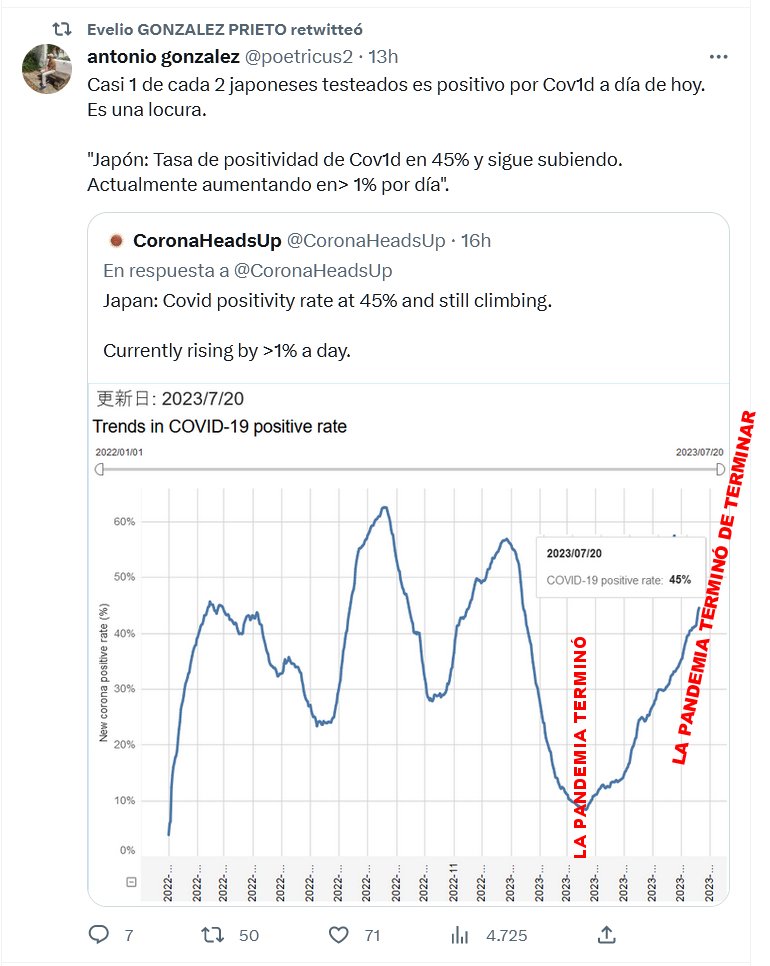
Task: Open antonio gonzalez's profile picture
Action: pos(46,68)
